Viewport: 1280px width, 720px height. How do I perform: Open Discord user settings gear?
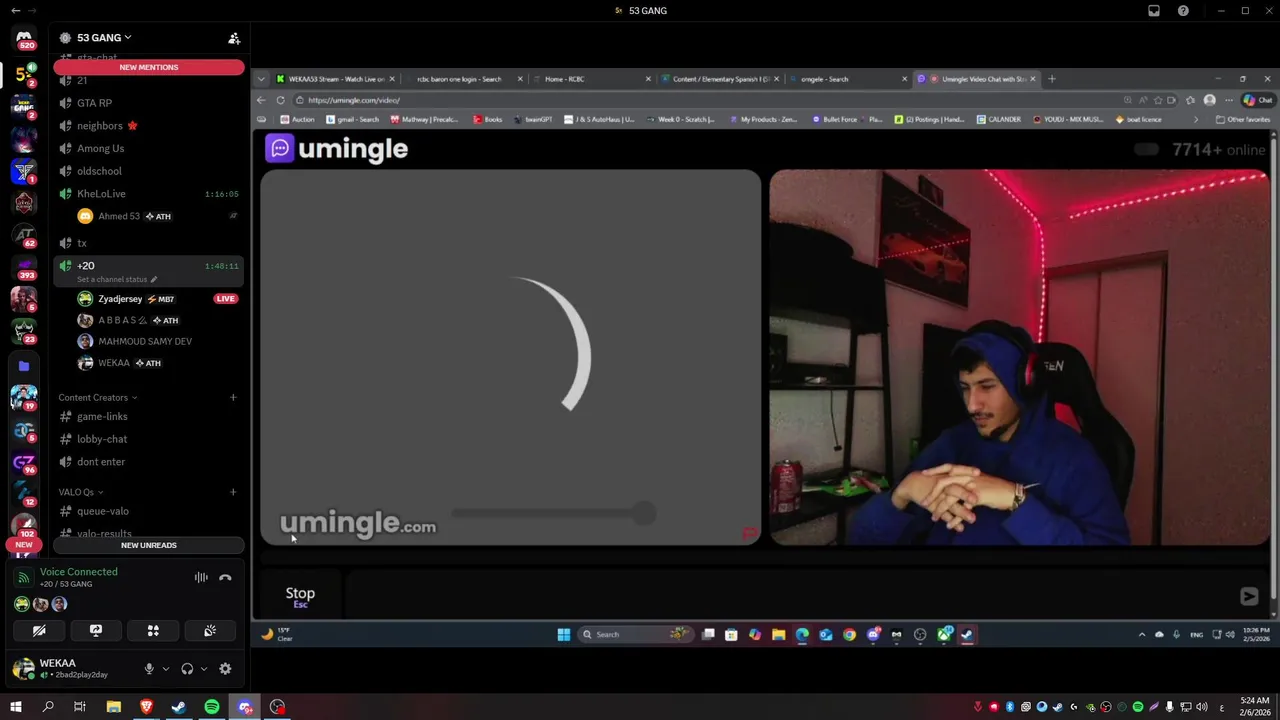pyautogui.click(x=225, y=669)
